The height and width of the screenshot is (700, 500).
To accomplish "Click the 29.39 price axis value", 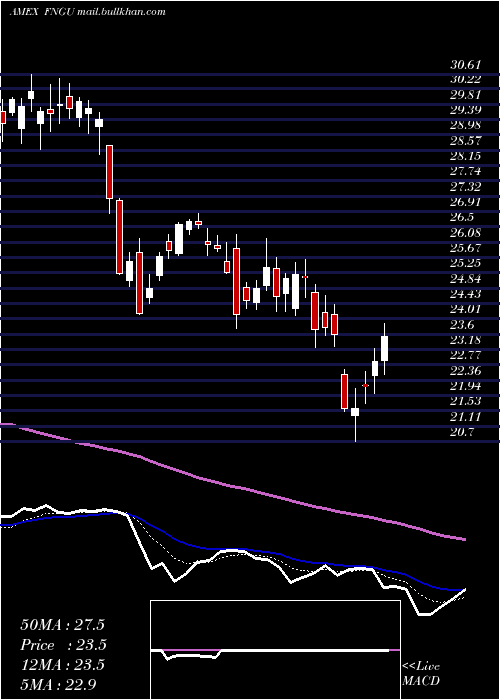I will tap(466, 111).
